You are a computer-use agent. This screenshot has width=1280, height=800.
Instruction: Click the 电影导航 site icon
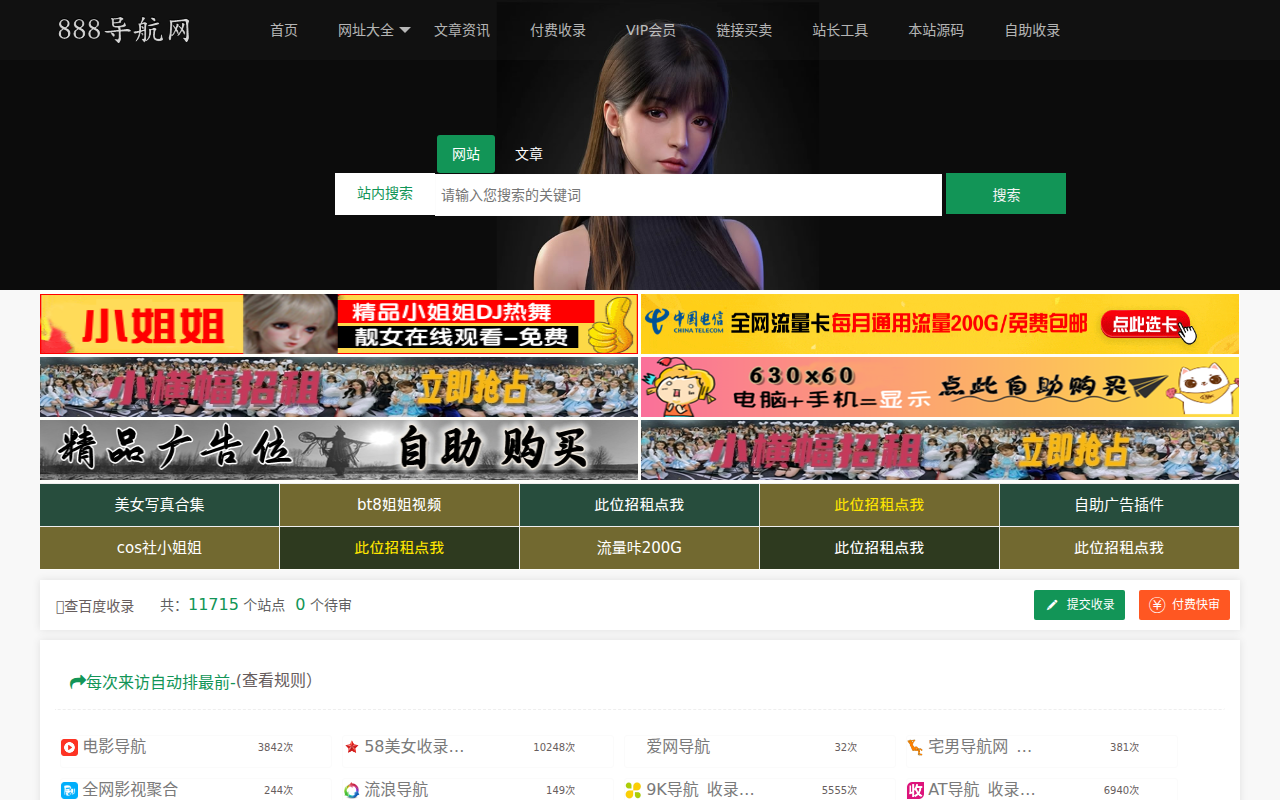[68, 746]
